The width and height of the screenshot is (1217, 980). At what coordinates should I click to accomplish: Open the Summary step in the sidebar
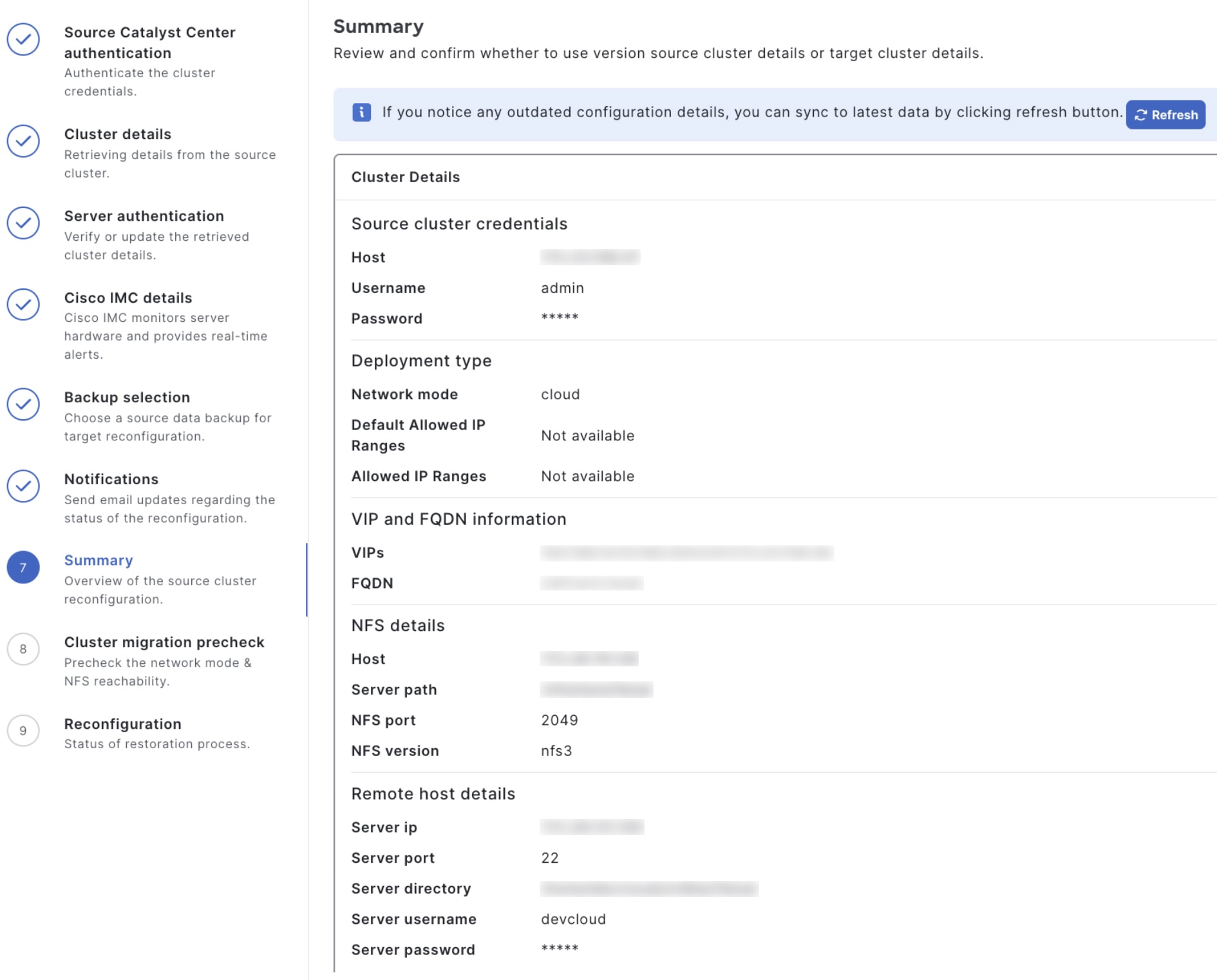pyautogui.click(x=99, y=560)
